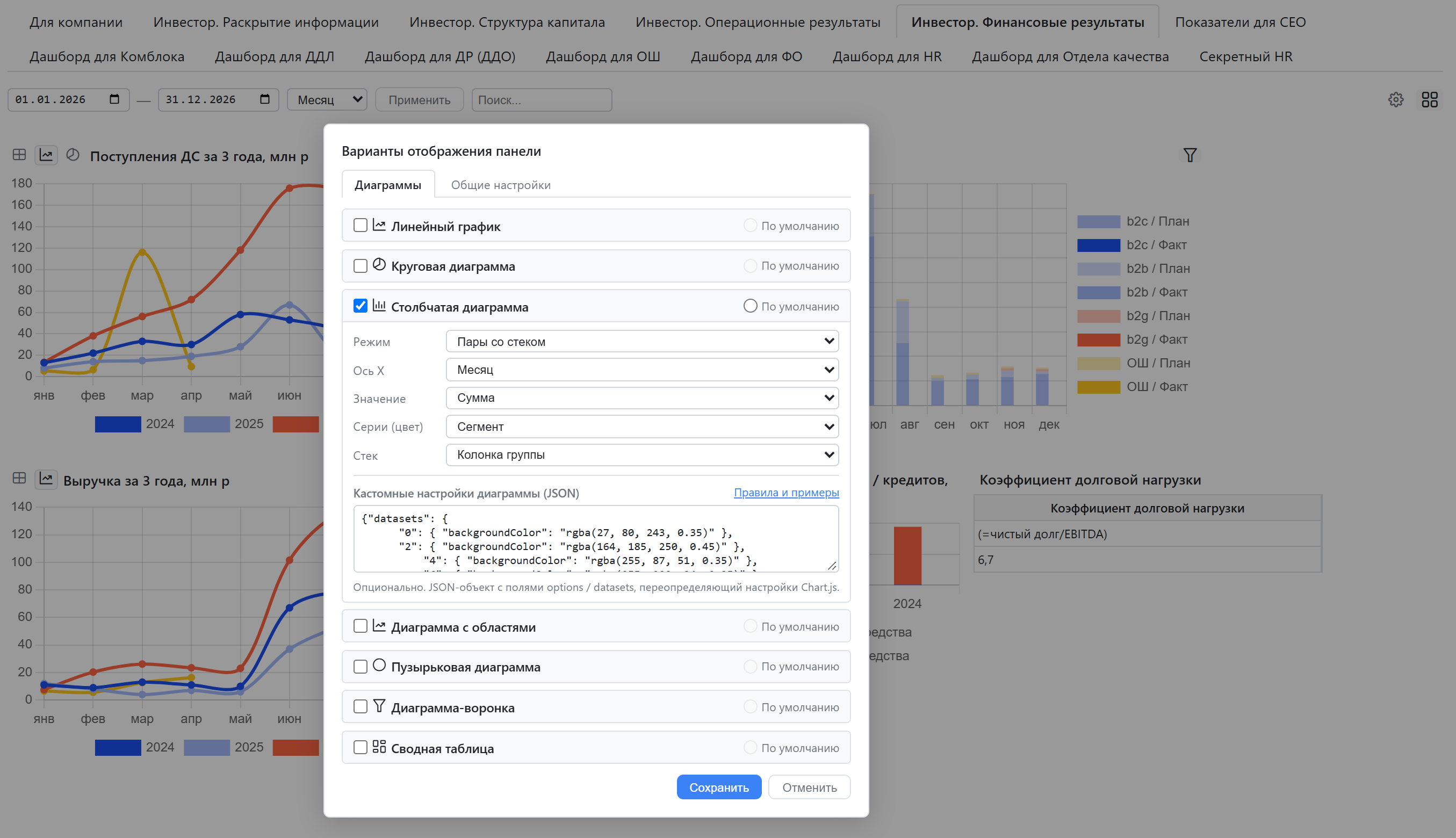The image size is (1456, 838).
Task: Click the filter funnel icon above bar chart
Action: coord(1190,155)
